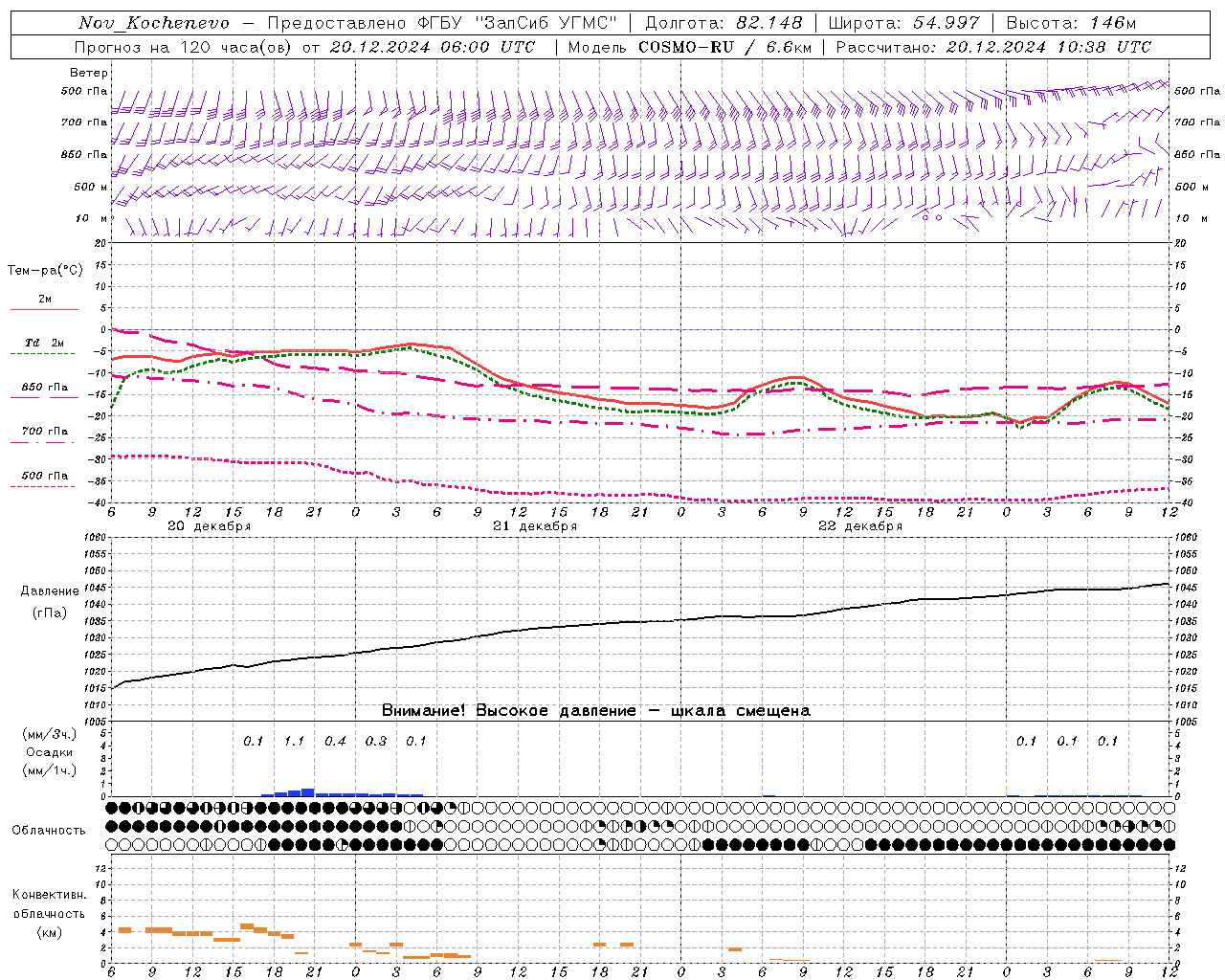This screenshot has height=980, width=1225.
Task: Click the '10 м' wind level label on left
Action: (x=92, y=218)
